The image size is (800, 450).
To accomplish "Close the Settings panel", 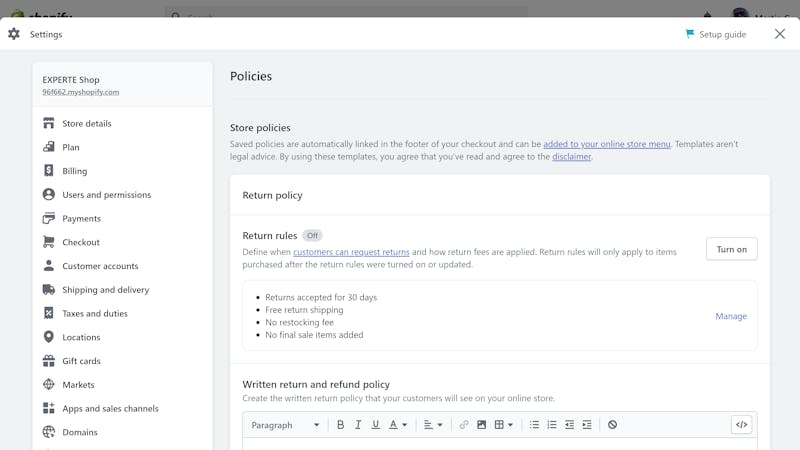I will coord(780,34).
